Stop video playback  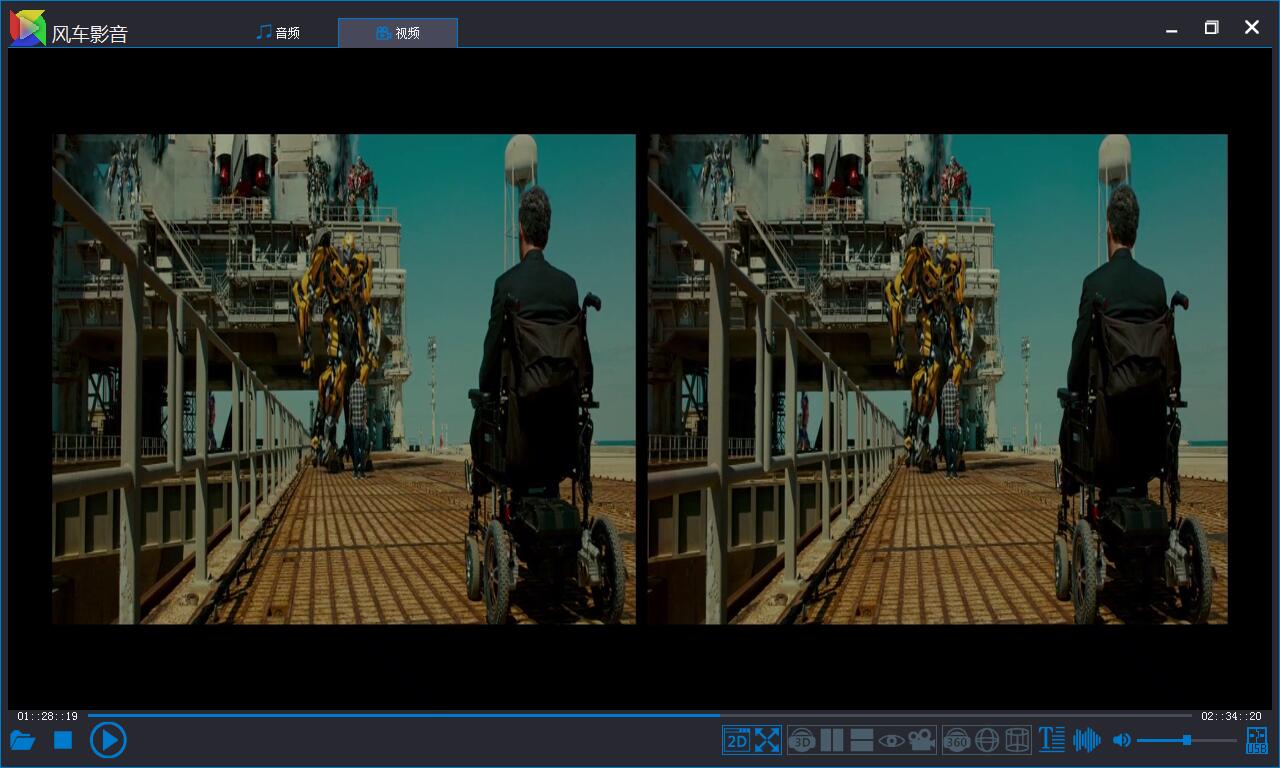(x=63, y=740)
